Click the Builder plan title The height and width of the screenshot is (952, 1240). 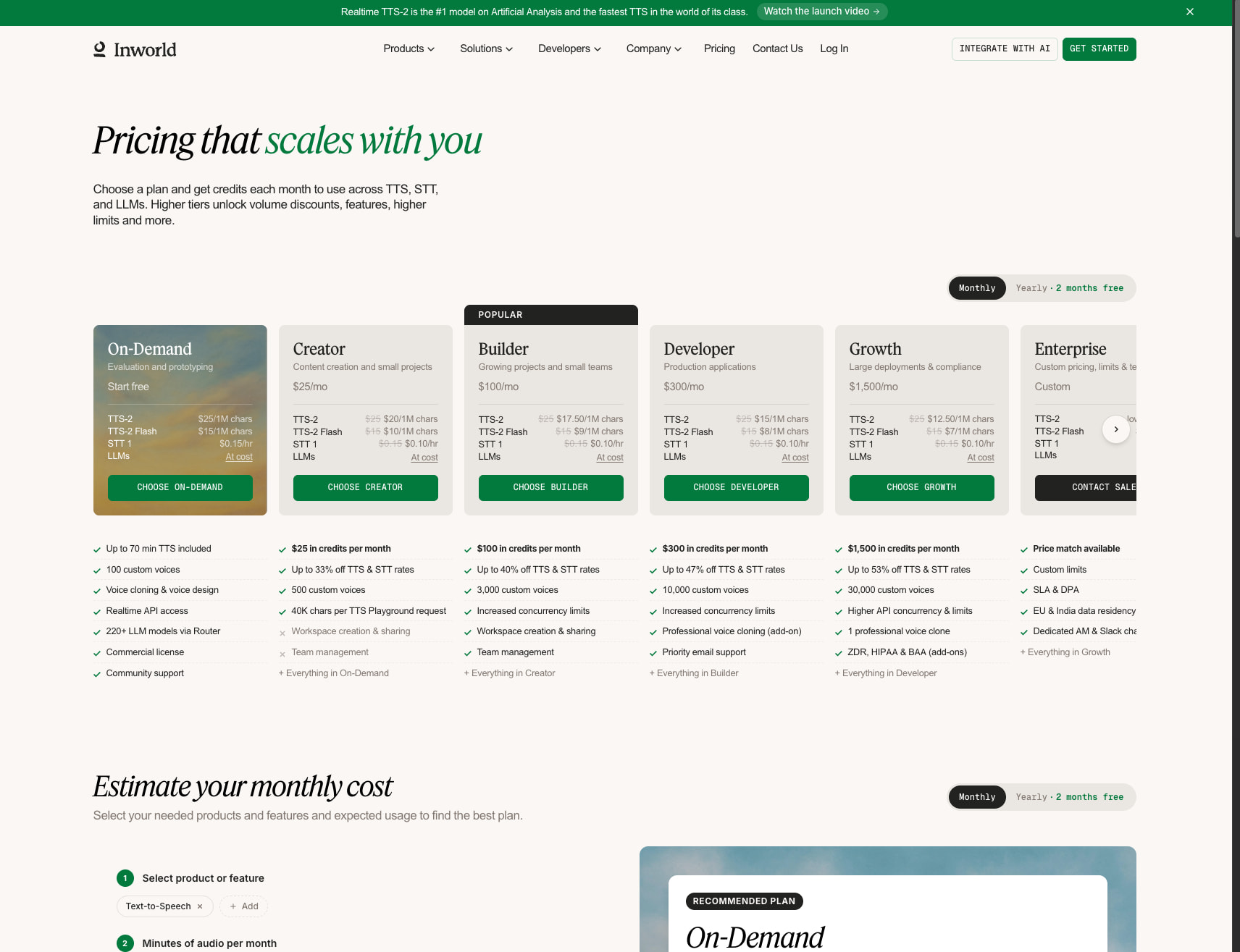(503, 349)
